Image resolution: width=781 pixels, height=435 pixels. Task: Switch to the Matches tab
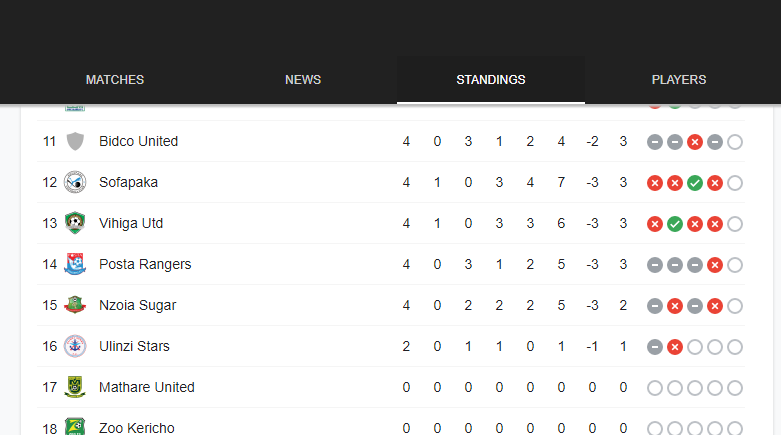click(x=115, y=80)
